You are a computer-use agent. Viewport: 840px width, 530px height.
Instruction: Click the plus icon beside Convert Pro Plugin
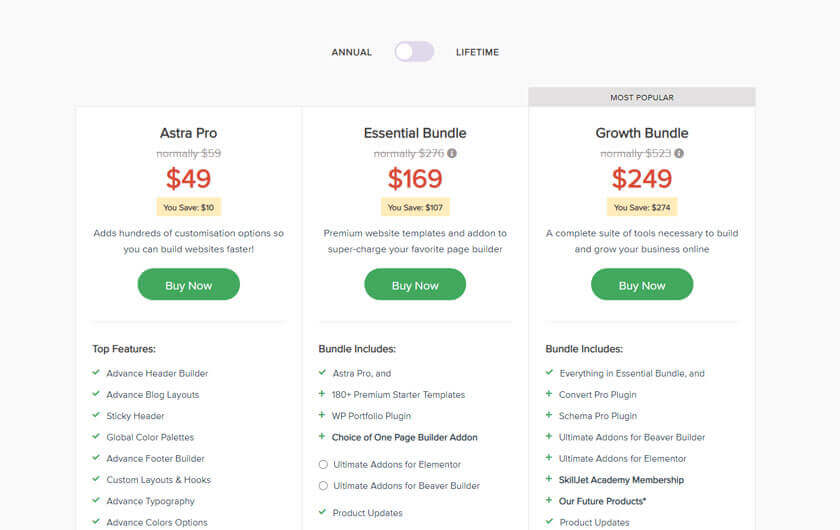point(549,394)
